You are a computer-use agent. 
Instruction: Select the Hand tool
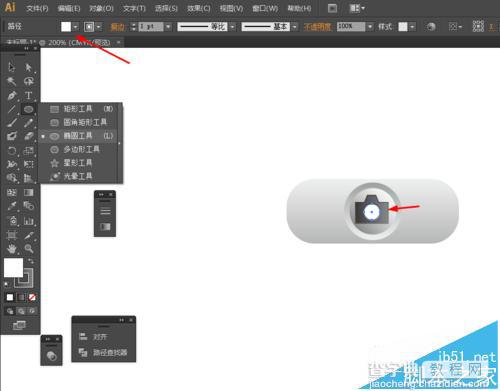(x=12, y=249)
